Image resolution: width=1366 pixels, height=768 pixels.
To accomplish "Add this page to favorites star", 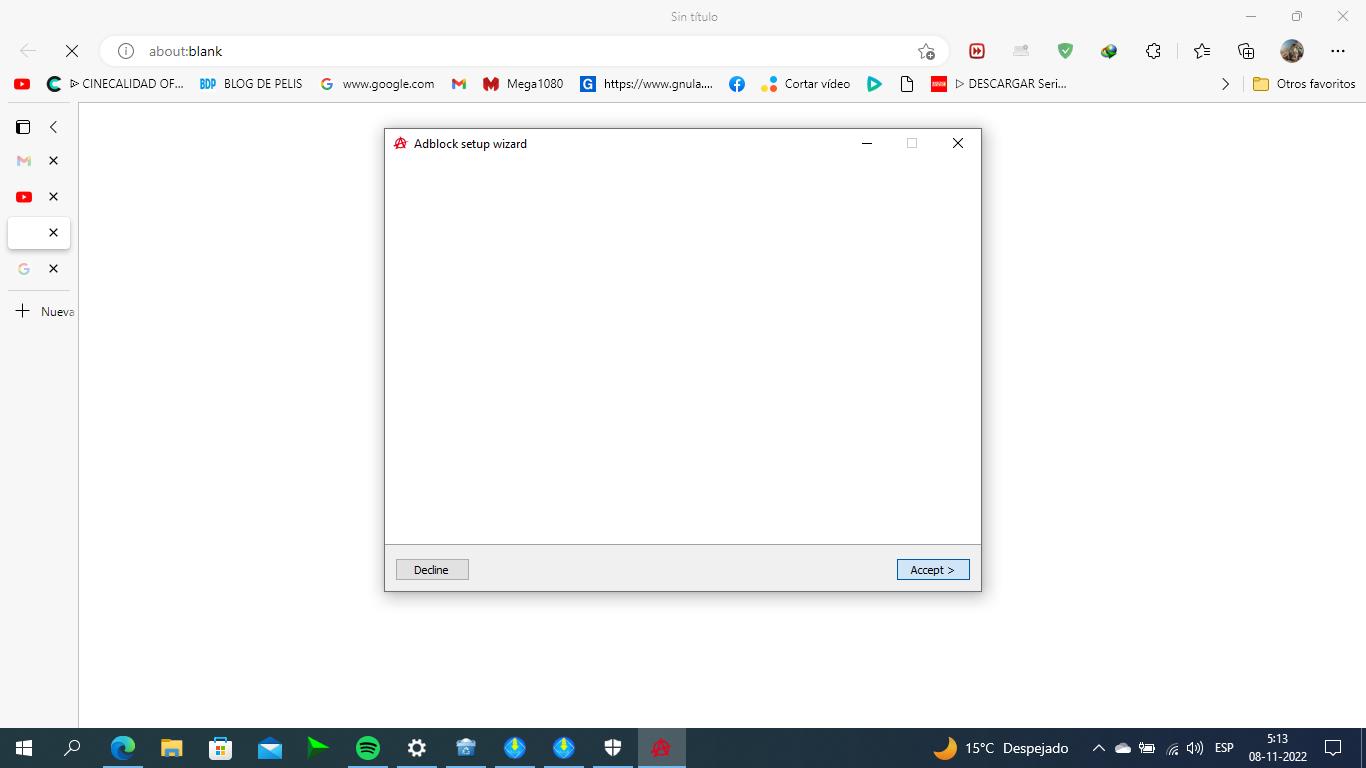I will click(926, 51).
